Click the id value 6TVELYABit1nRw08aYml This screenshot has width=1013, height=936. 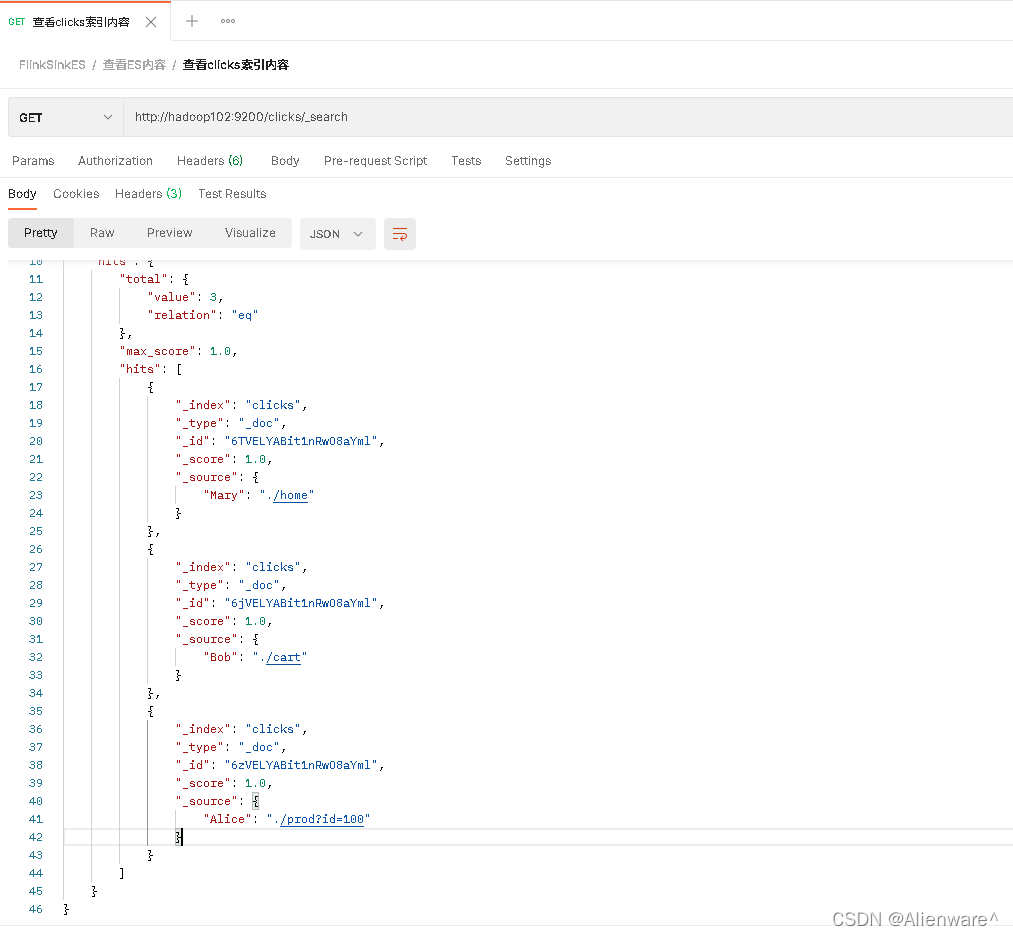[x=301, y=441]
